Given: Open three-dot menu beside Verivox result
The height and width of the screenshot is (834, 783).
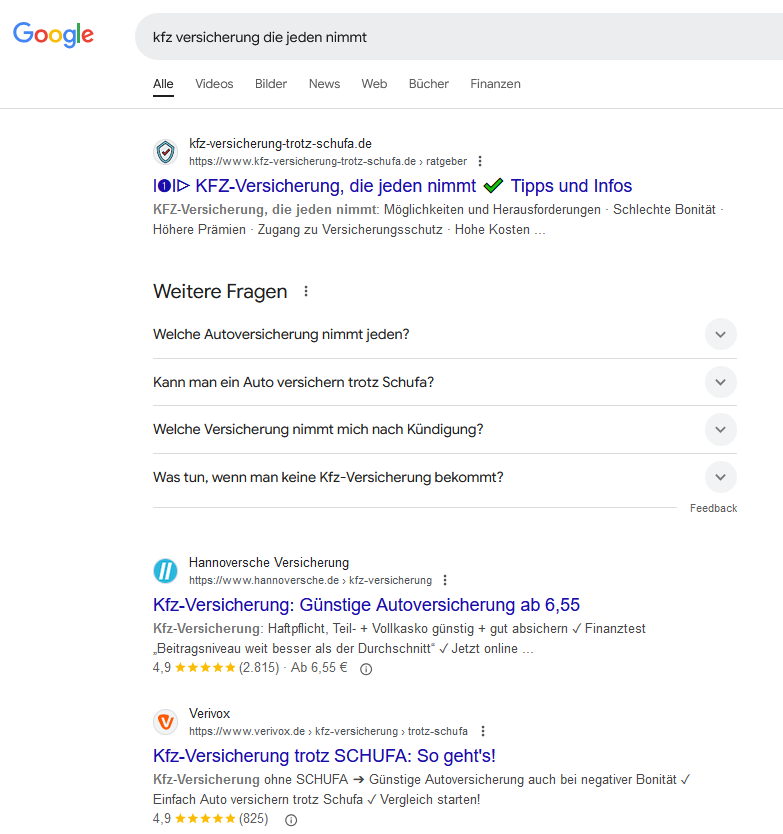Looking at the screenshot, I should point(483,731).
